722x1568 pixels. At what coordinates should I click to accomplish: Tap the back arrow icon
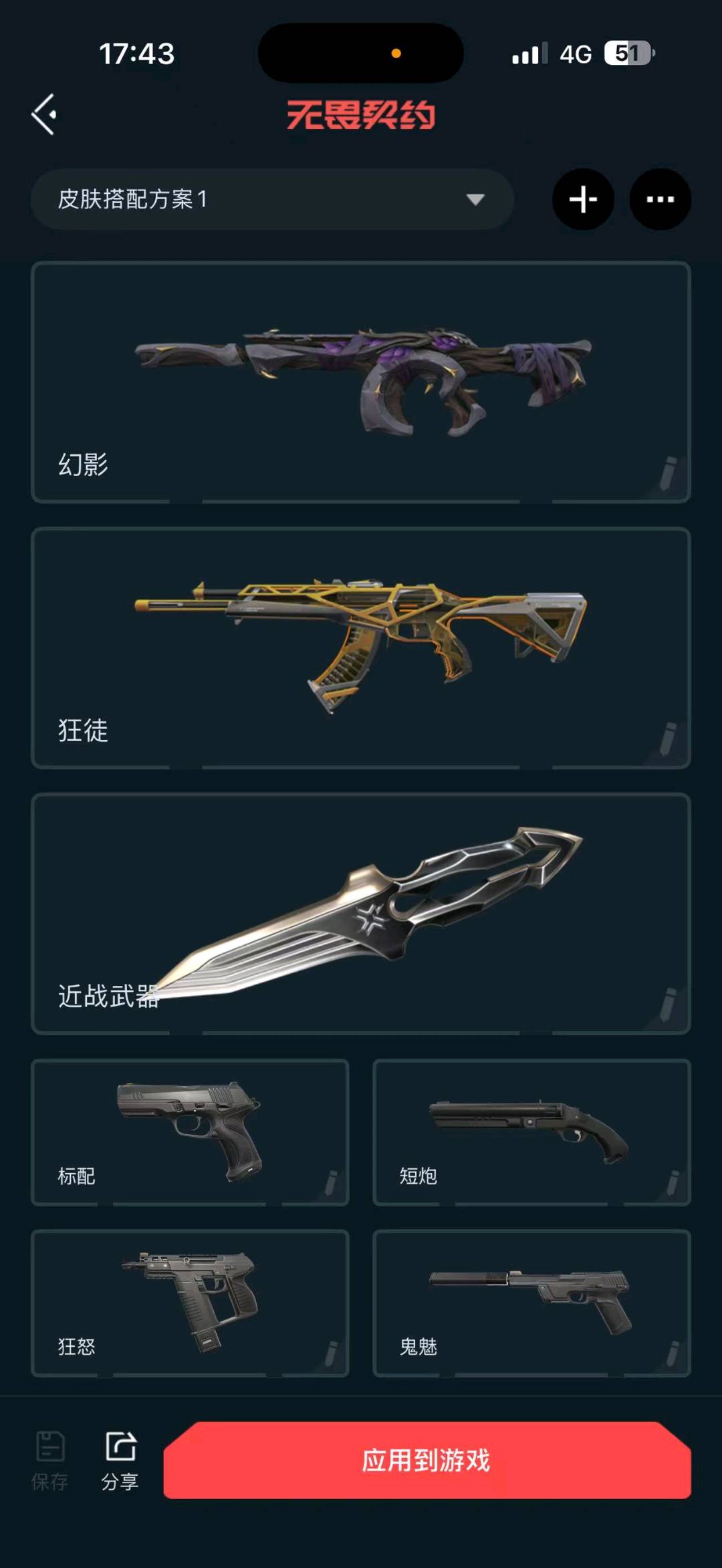(x=44, y=114)
